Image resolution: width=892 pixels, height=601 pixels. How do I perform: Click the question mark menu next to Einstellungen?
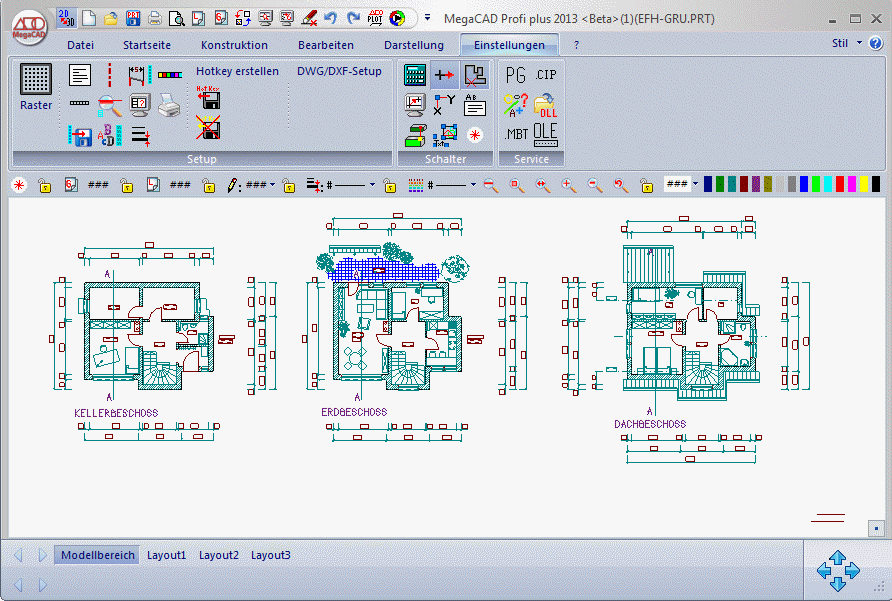pos(576,45)
